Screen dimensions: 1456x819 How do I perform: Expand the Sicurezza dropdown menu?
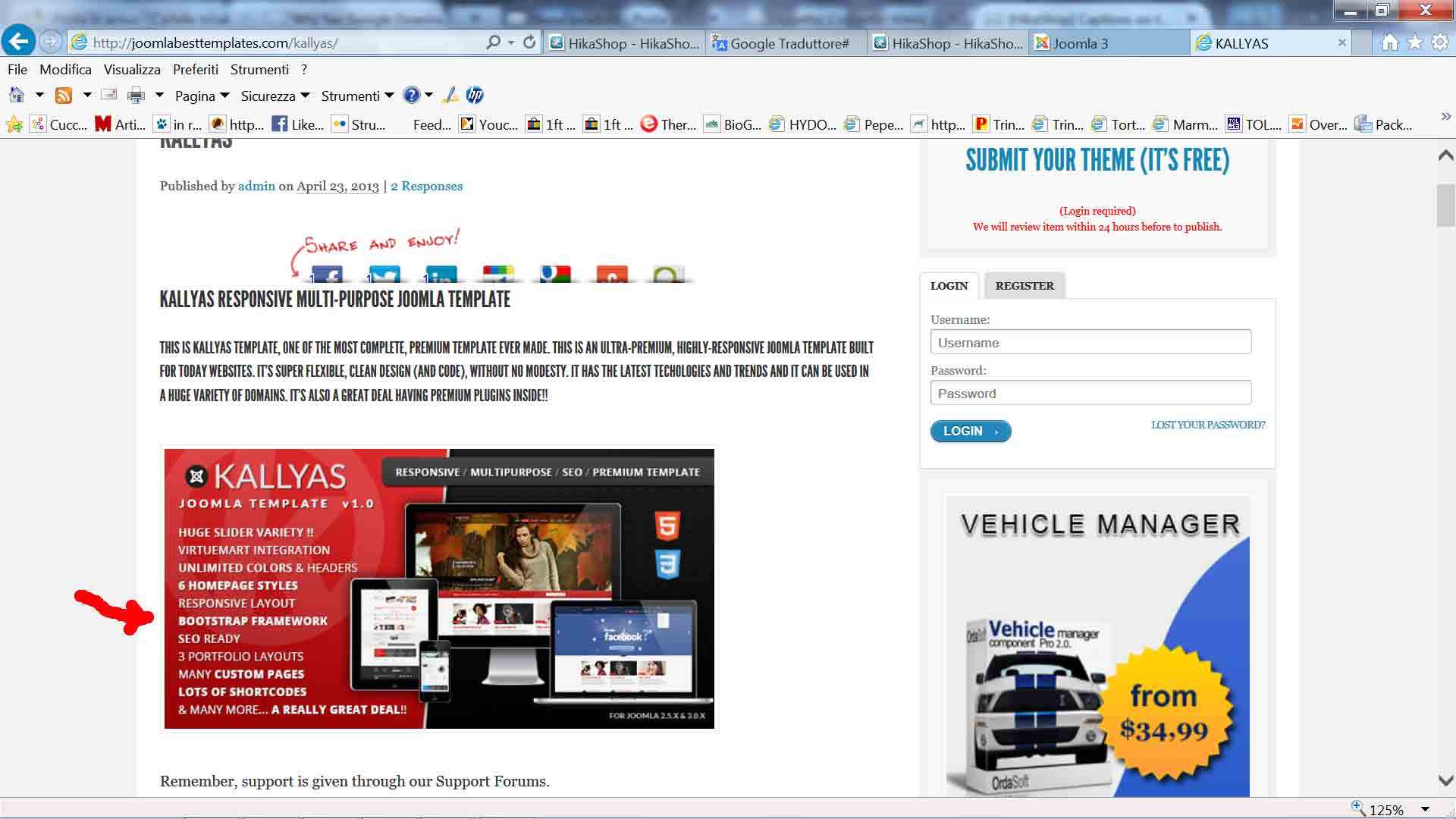click(275, 96)
